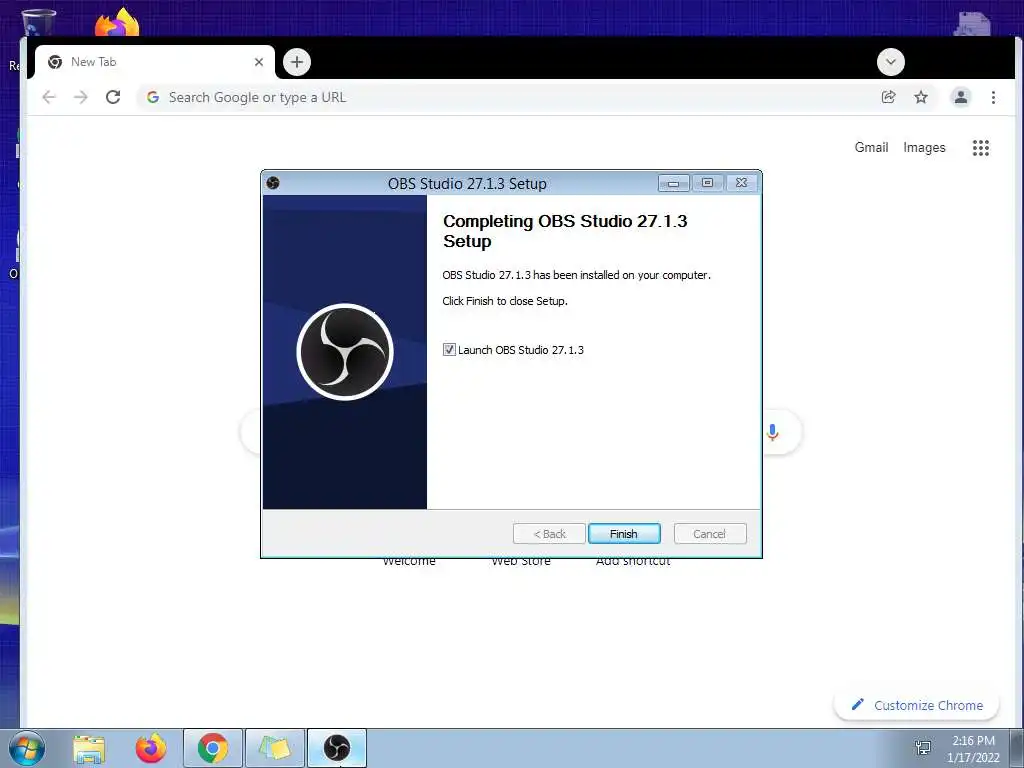This screenshot has width=1024, height=768.
Task: Click the network tray icon
Action: tap(923, 748)
